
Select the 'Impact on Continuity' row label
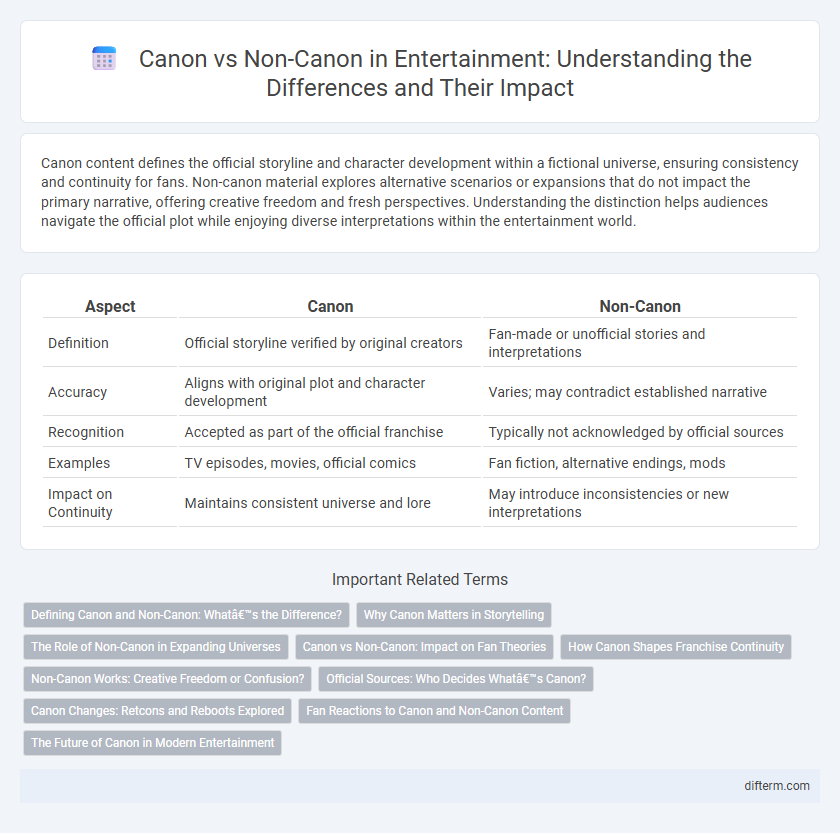click(80, 503)
